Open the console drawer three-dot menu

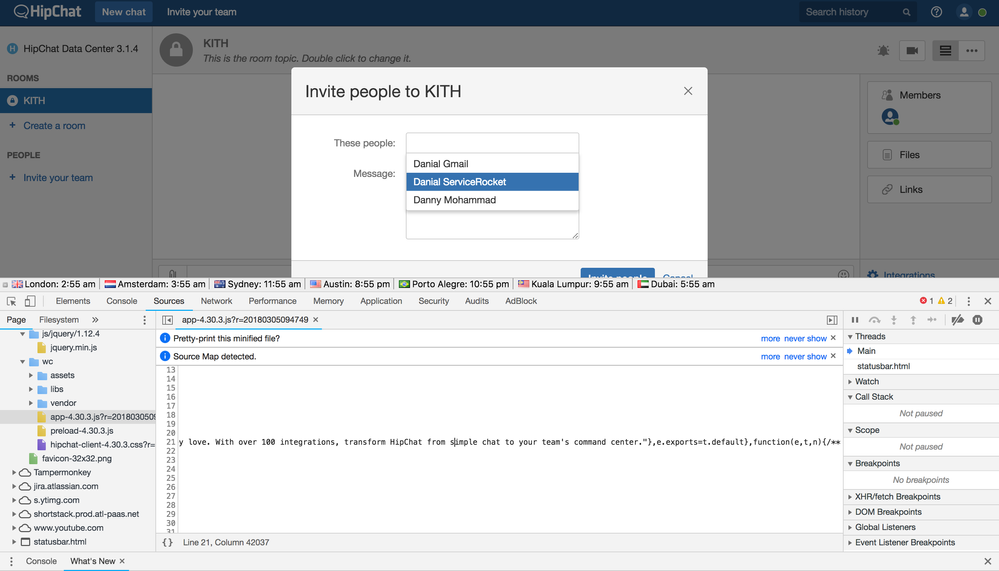[x=11, y=561]
